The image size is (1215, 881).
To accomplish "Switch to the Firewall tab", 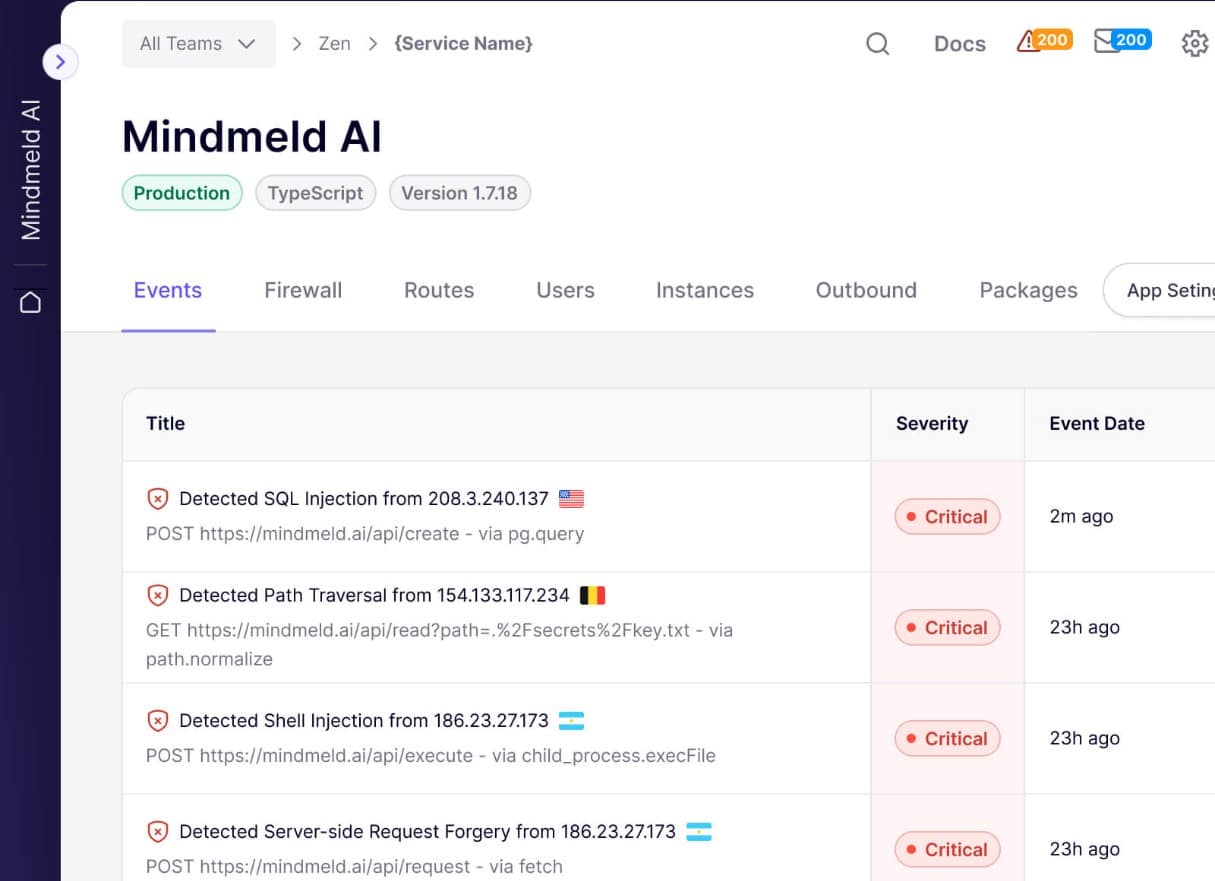I will point(303,290).
